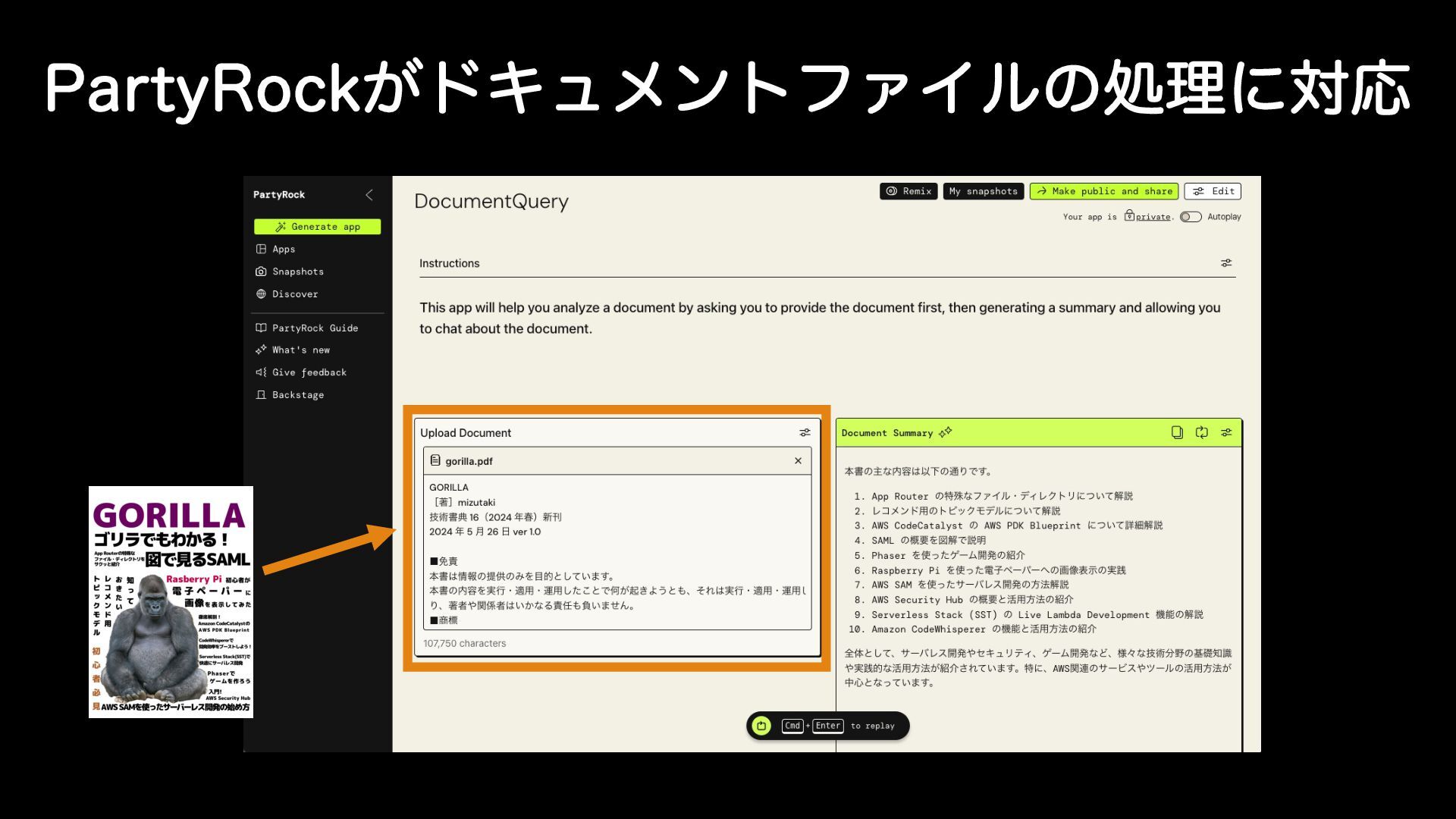Click Make public and share
Image resolution: width=1456 pixels, height=819 pixels.
(1104, 191)
